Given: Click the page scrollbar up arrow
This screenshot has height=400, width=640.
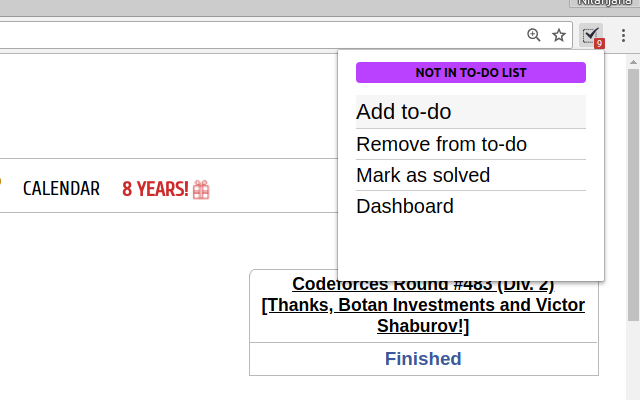Looking at the screenshot, I should [x=633, y=62].
